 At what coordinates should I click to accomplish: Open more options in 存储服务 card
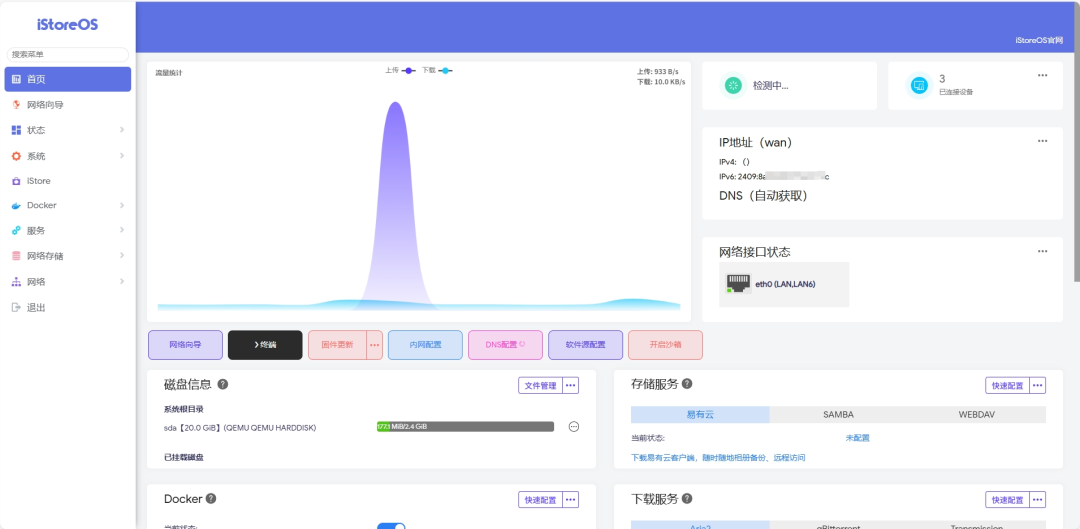click(x=1038, y=386)
